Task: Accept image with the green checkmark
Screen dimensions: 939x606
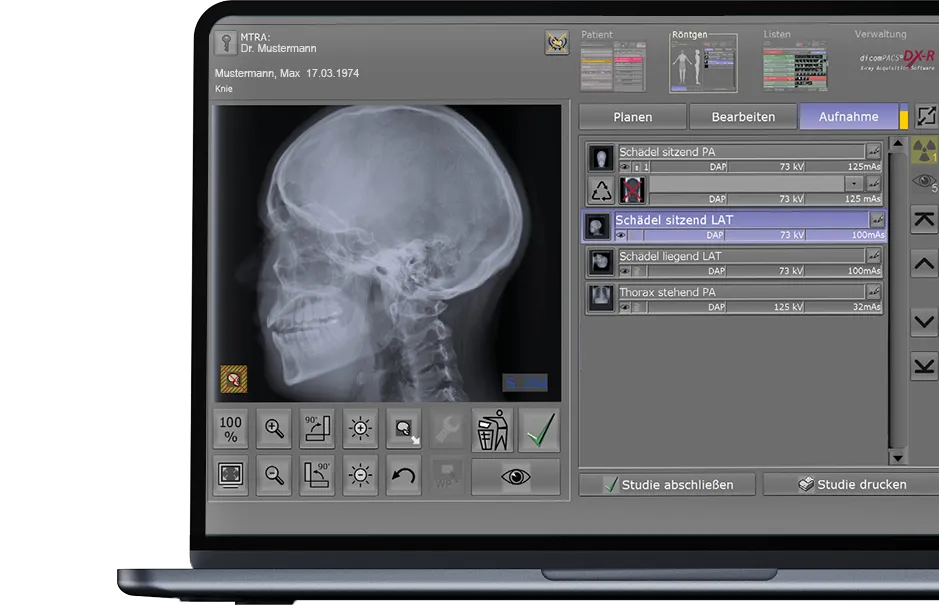Action: coord(539,430)
